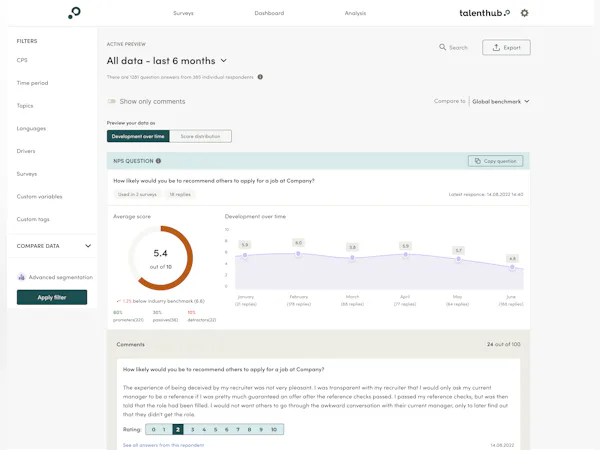Click the Export button
Viewport: 600px width, 450px height.
tap(506, 47)
